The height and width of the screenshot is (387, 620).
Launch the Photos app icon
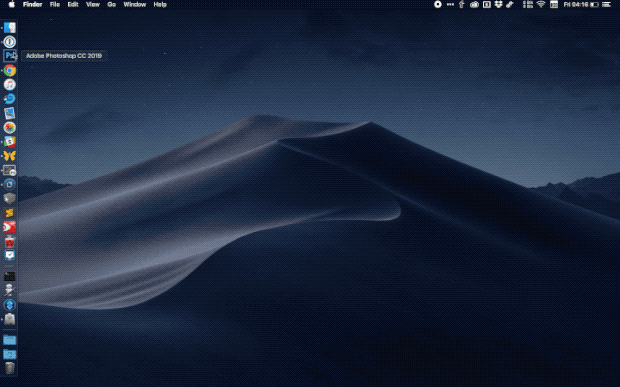pyautogui.click(x=9, y=127)
